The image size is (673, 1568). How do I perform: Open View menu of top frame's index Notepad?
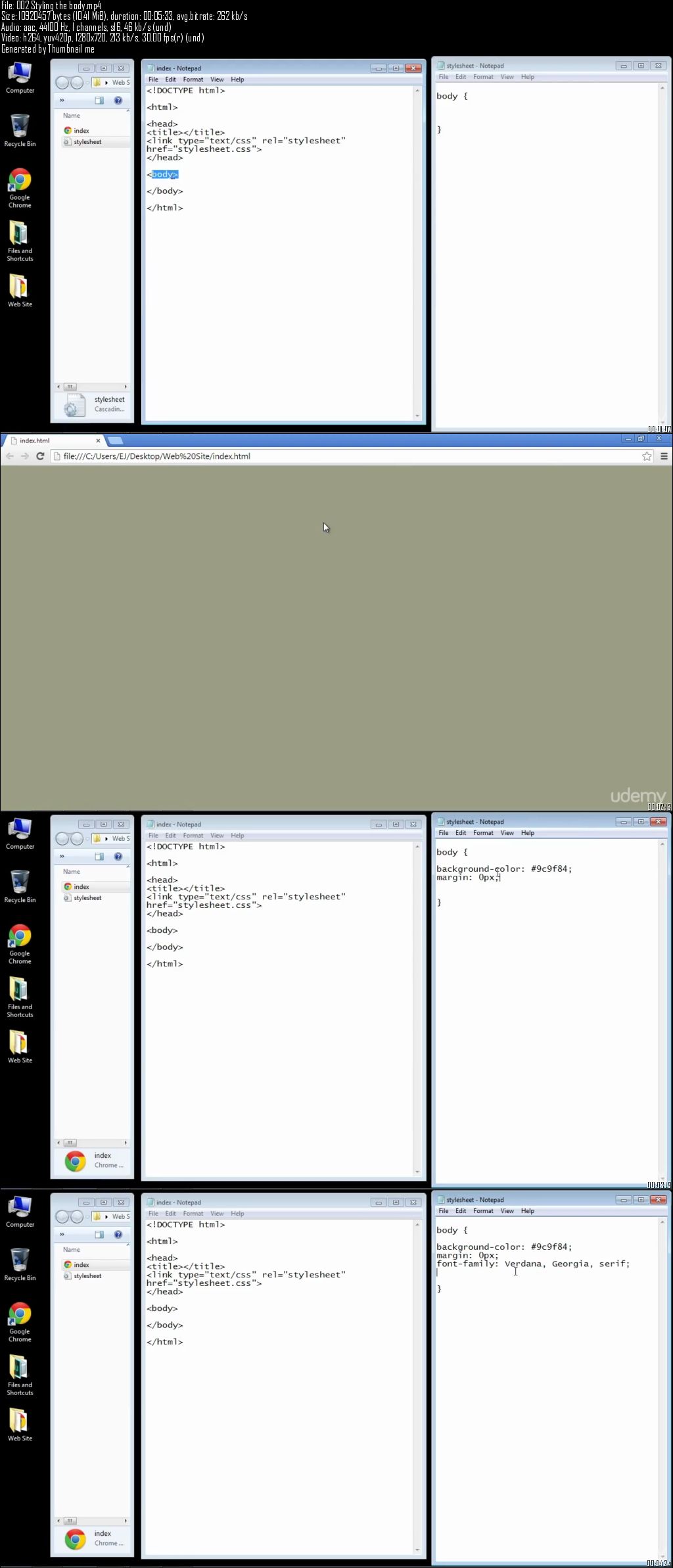tap(217, 80)
